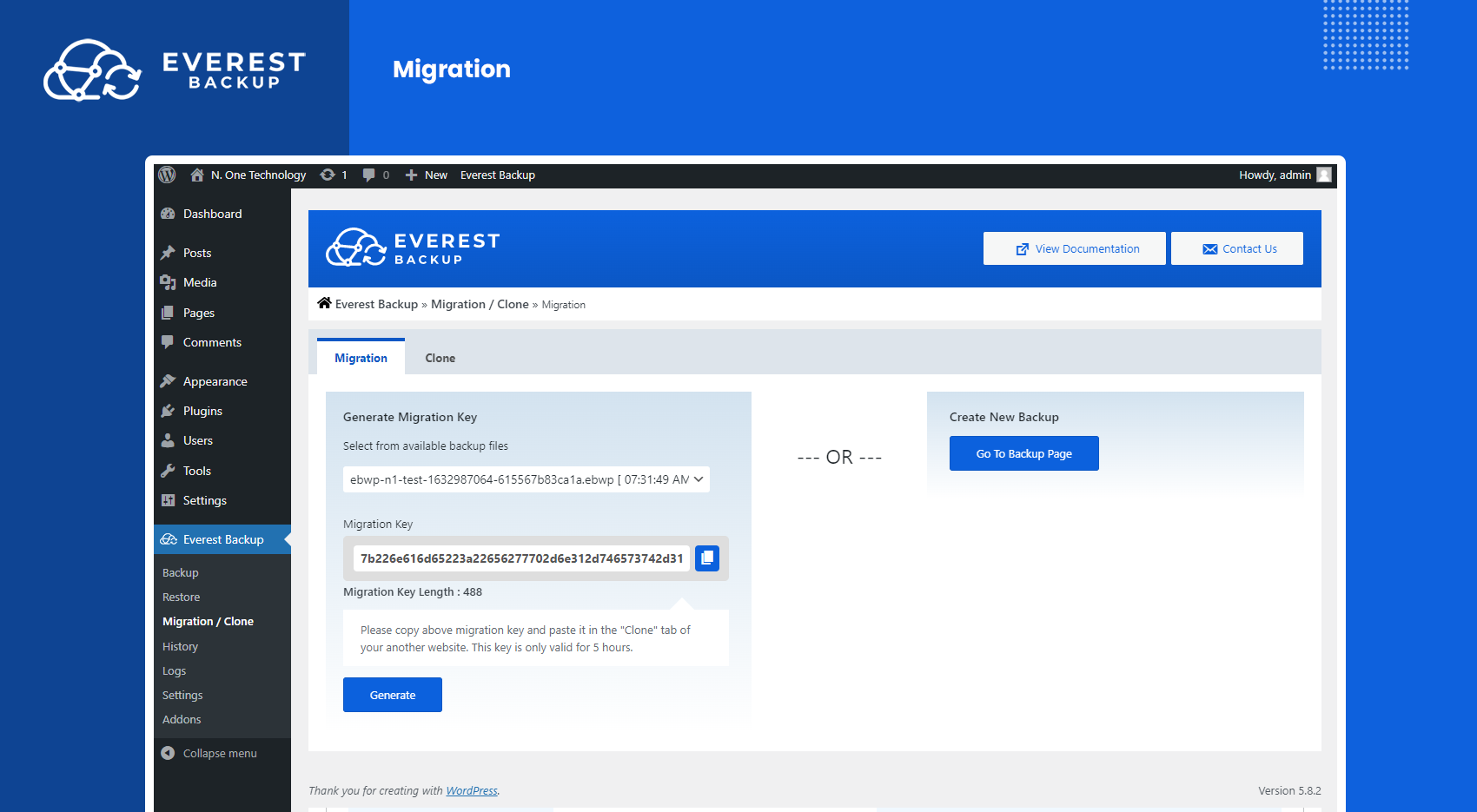
Task: Click the WordPress logo in admin bar
Action: coord(167,175)
